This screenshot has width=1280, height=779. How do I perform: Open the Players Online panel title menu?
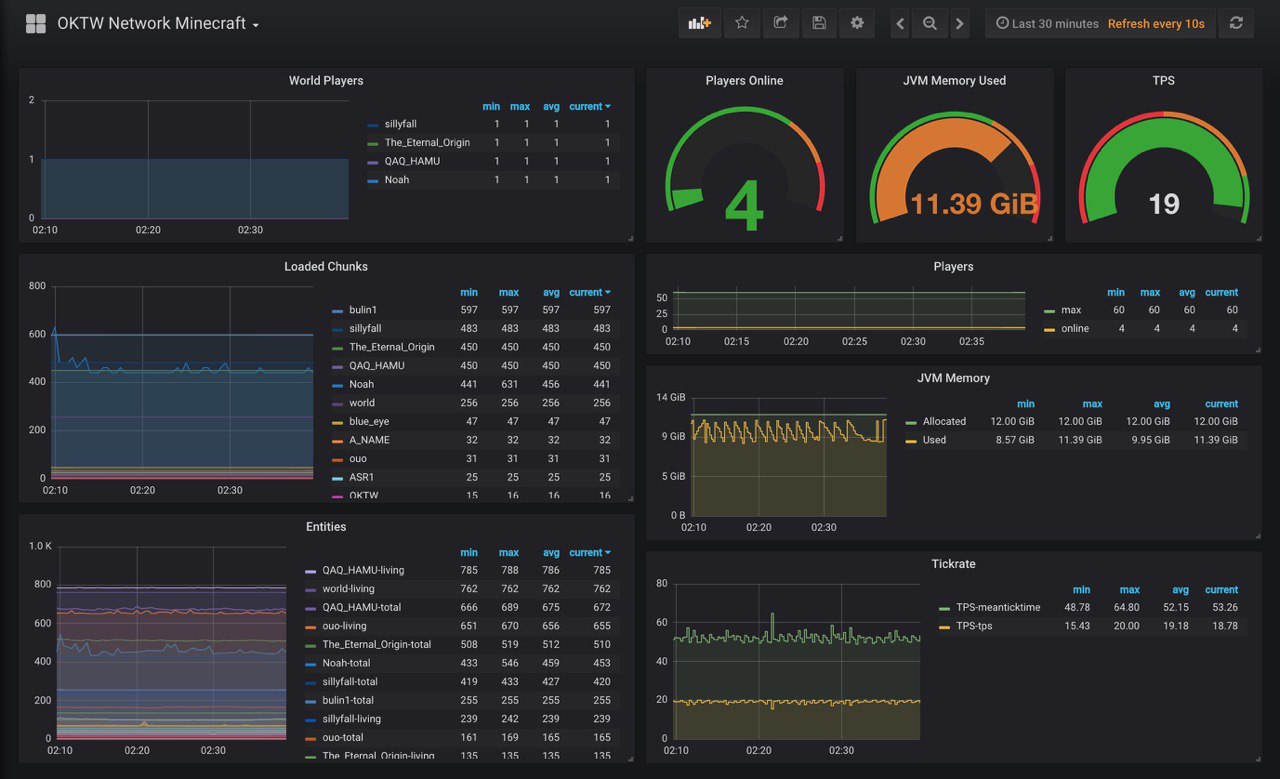click(744, 81)
